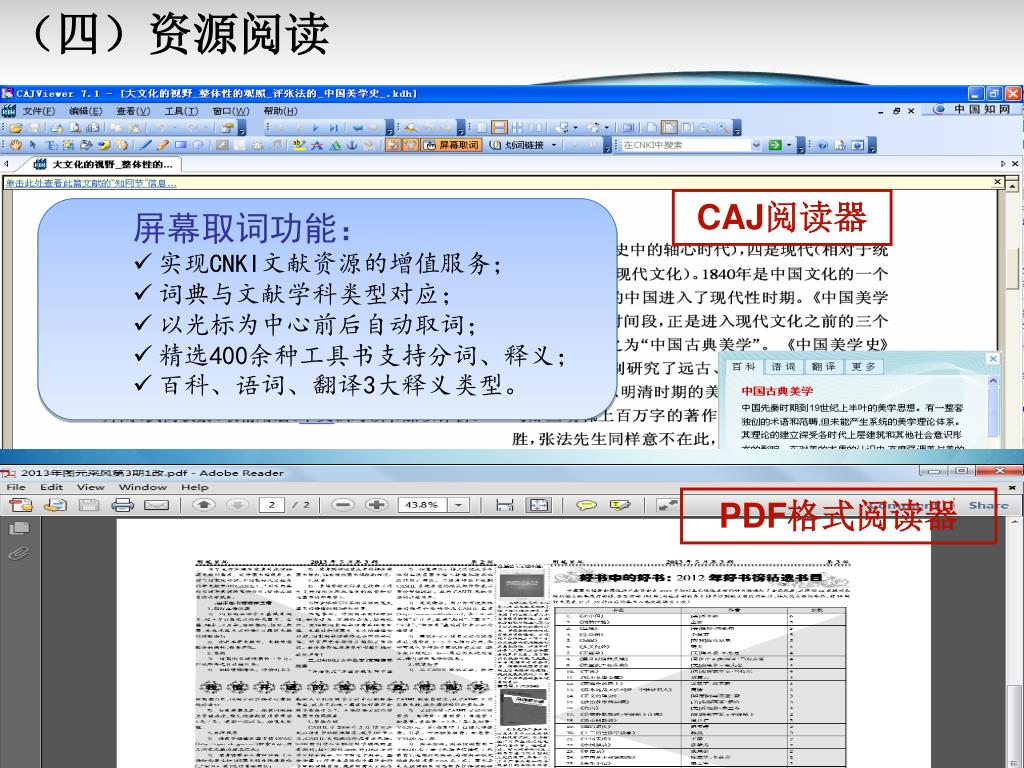Viewport: 1024px width, 768px height.
Task: Open the page thumbnails panel in Adobe Reader
Action: coord(19,528)
